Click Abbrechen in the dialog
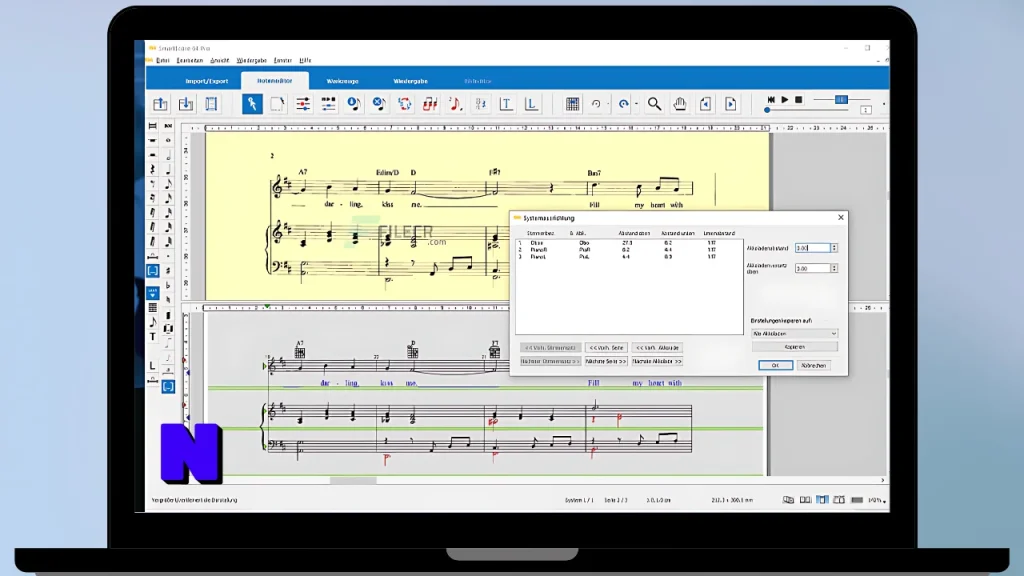 pos(814,366)
